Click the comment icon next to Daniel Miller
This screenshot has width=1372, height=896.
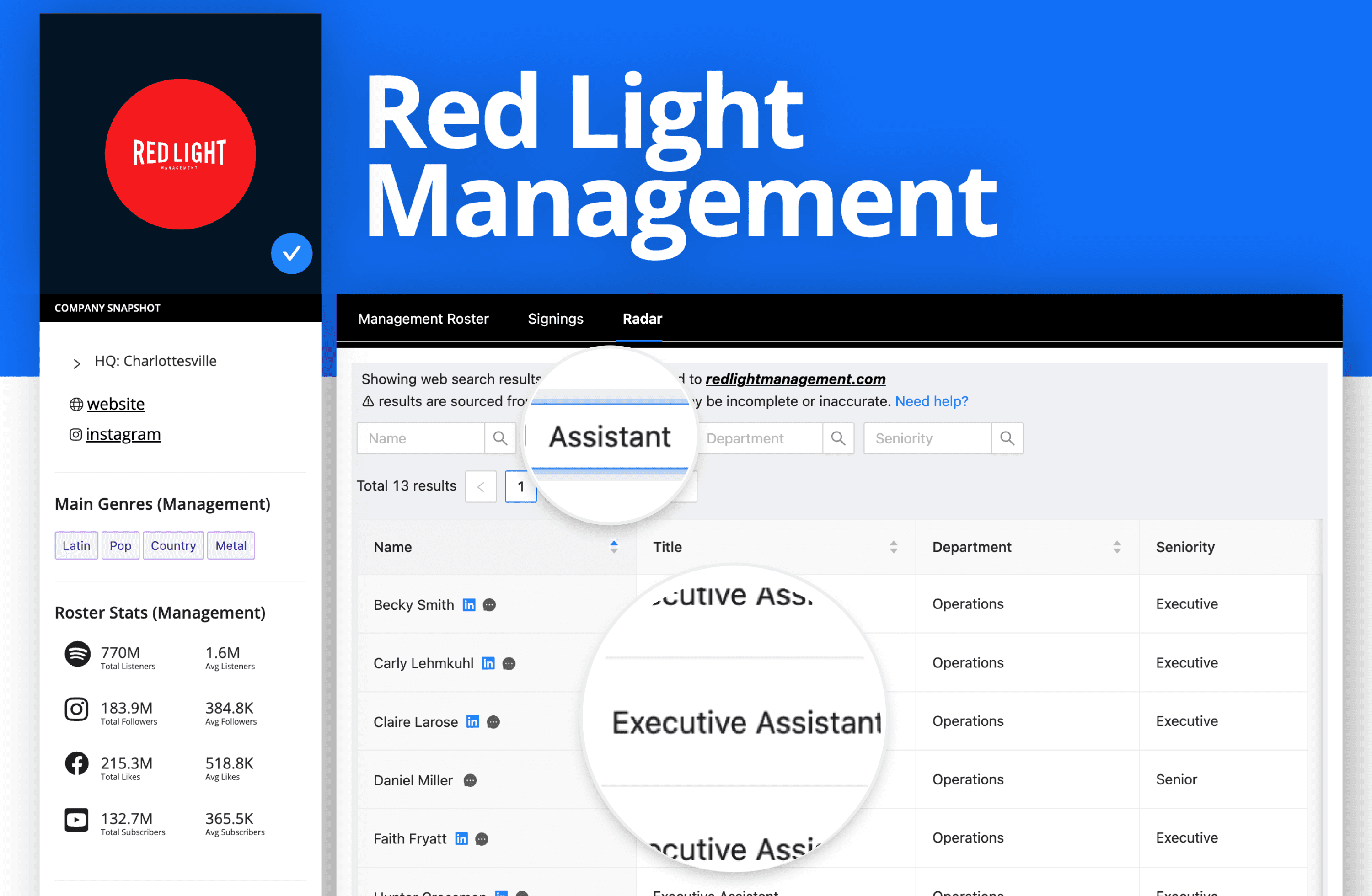tap(470, 780)
